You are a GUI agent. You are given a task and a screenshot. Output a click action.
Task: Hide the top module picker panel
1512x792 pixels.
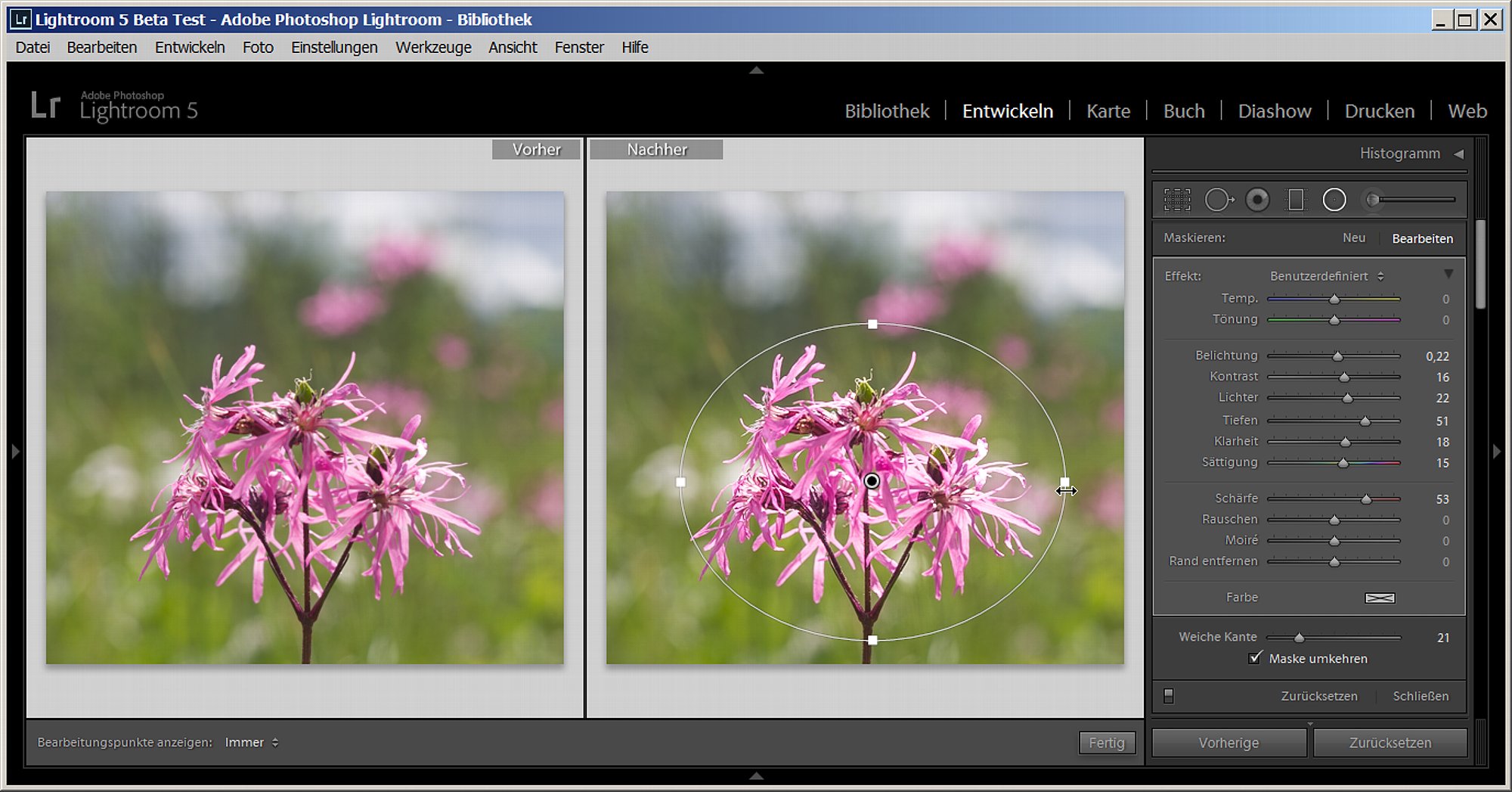[x=756, y=70]
